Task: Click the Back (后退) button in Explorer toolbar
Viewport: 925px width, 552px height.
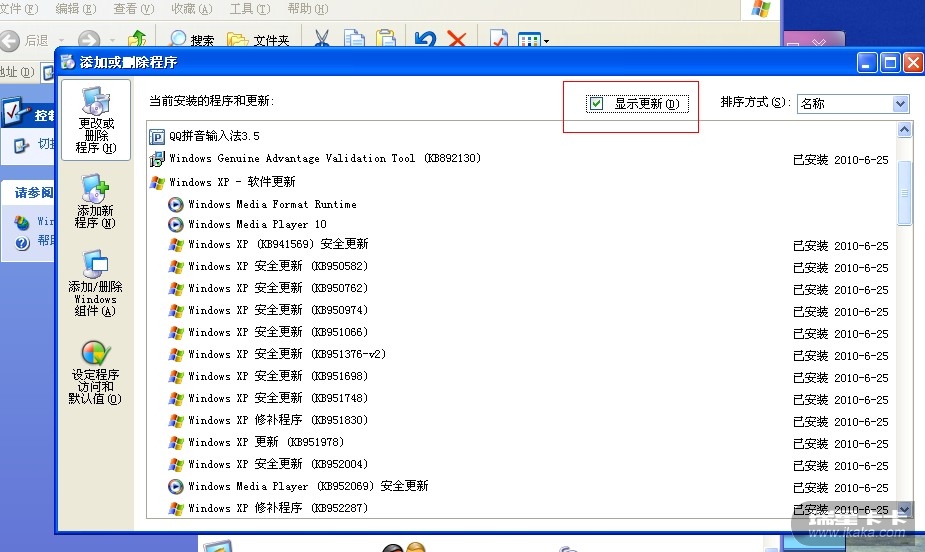Action: [26, 40]
